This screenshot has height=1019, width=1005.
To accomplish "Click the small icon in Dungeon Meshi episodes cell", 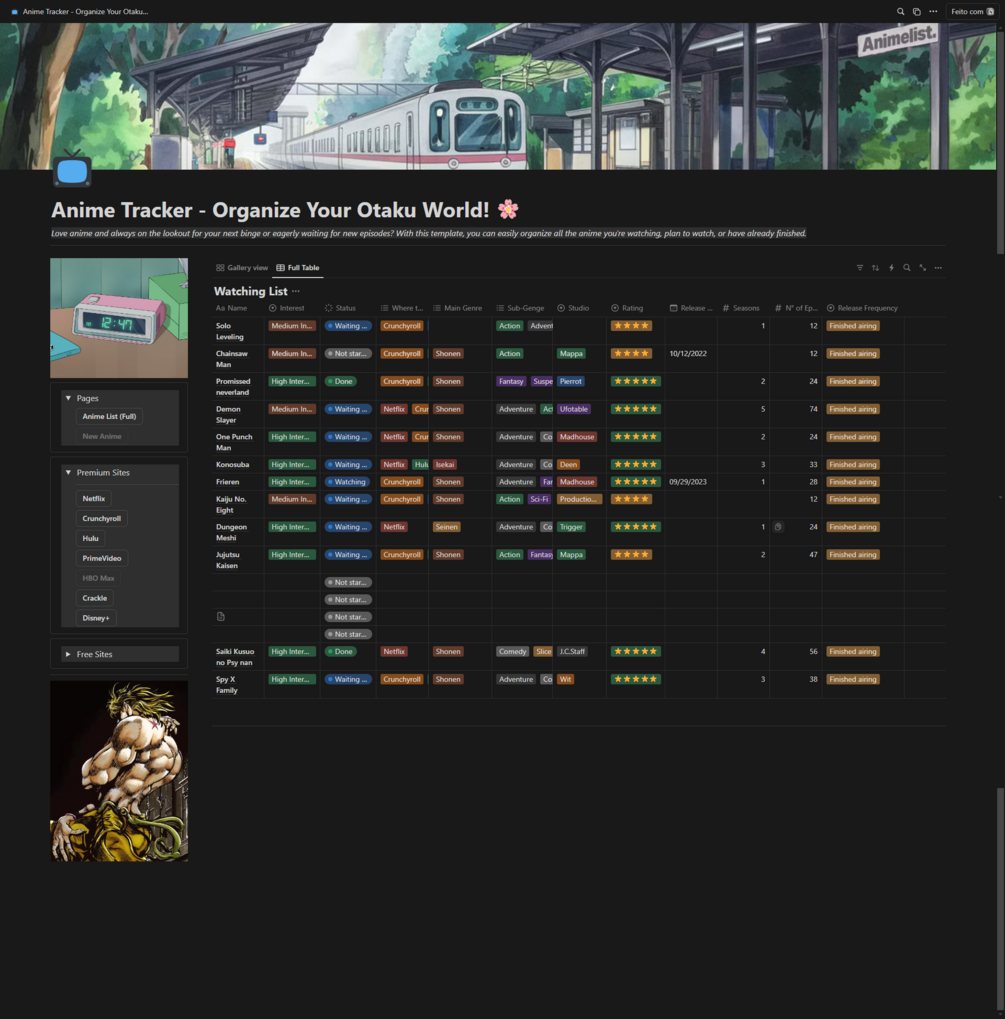I will click(778, 527).
